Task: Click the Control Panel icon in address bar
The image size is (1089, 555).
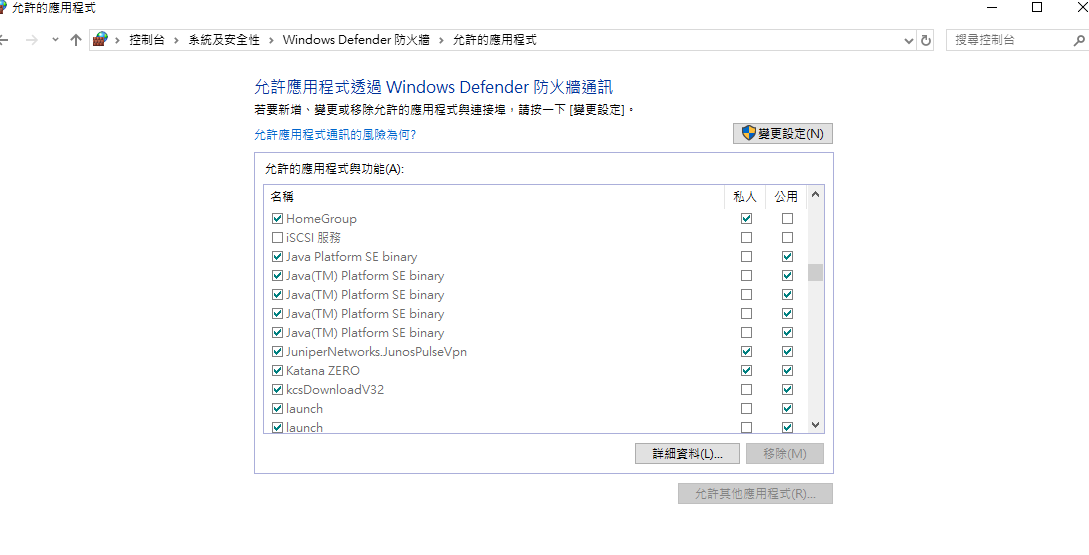Action: pyautogui.click(x=100, y=40)
